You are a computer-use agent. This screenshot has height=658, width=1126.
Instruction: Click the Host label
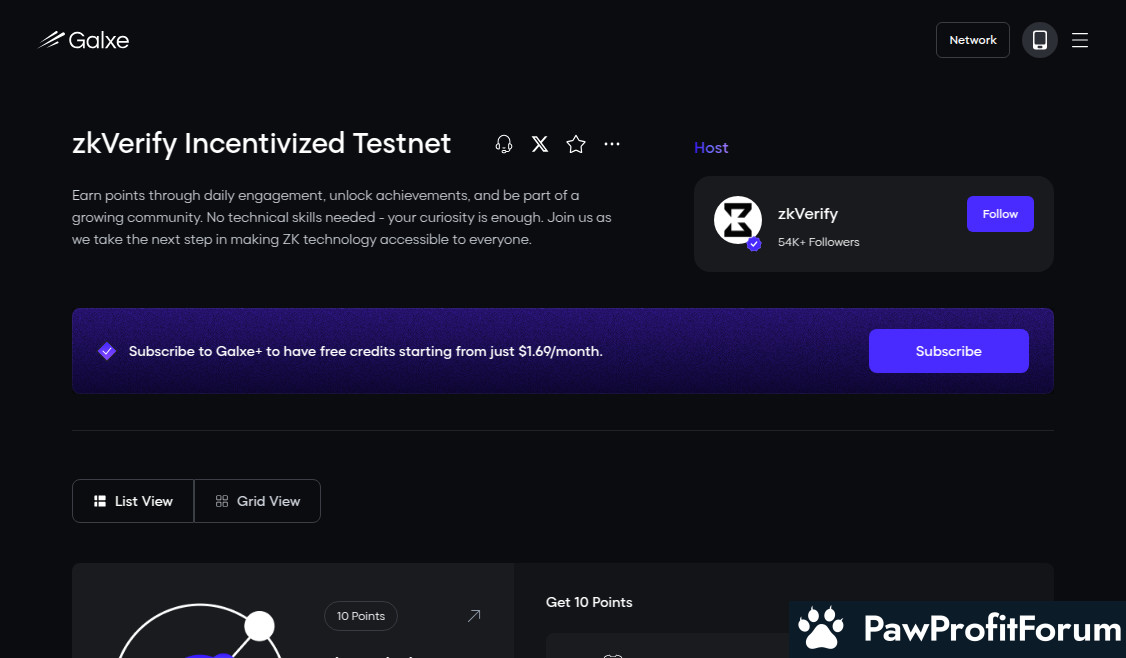[x=711, y=147]
